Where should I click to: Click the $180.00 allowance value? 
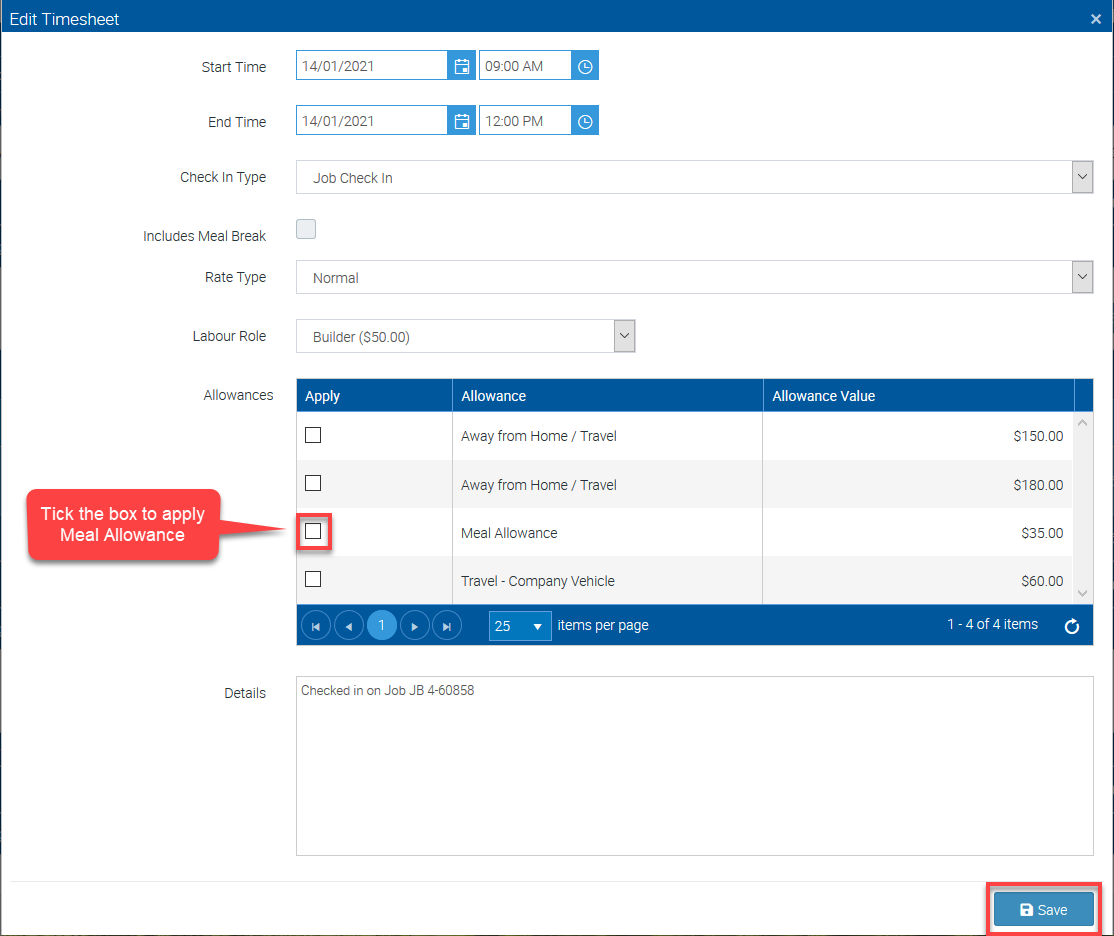[1038, 485]
